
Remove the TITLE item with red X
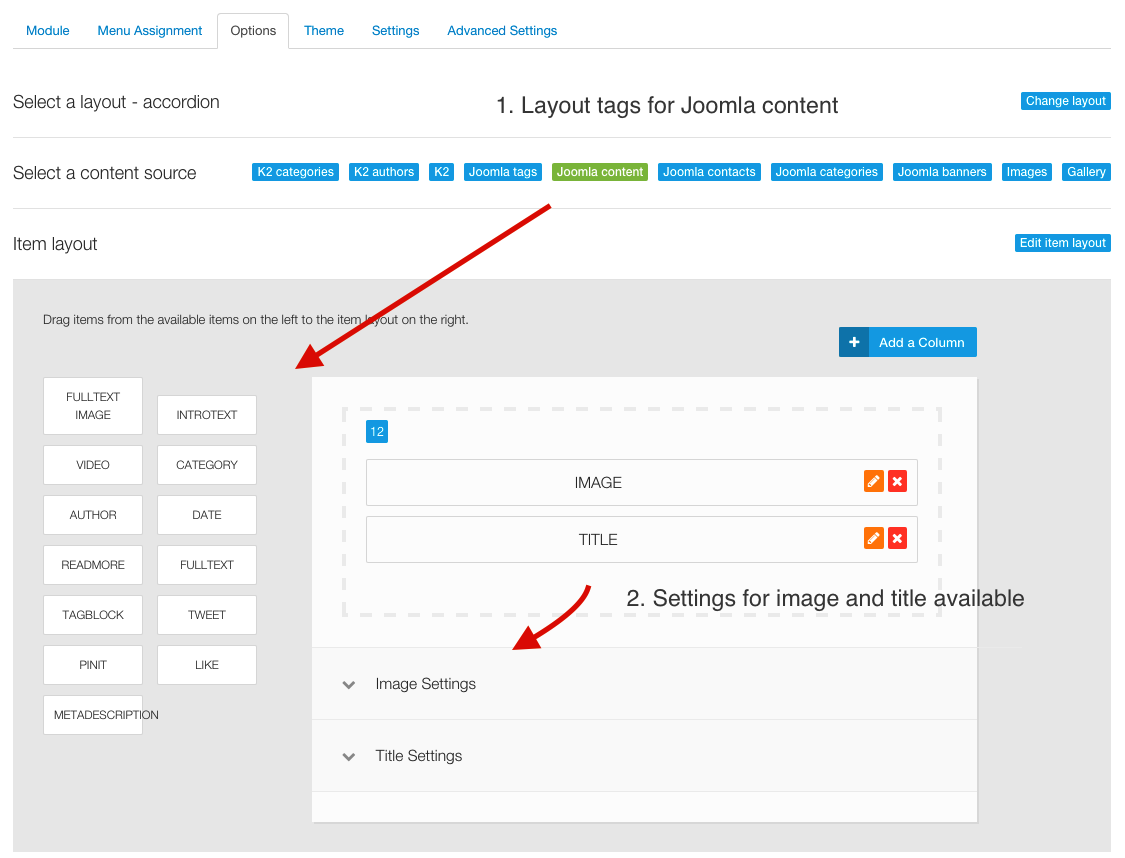[897, 538]
